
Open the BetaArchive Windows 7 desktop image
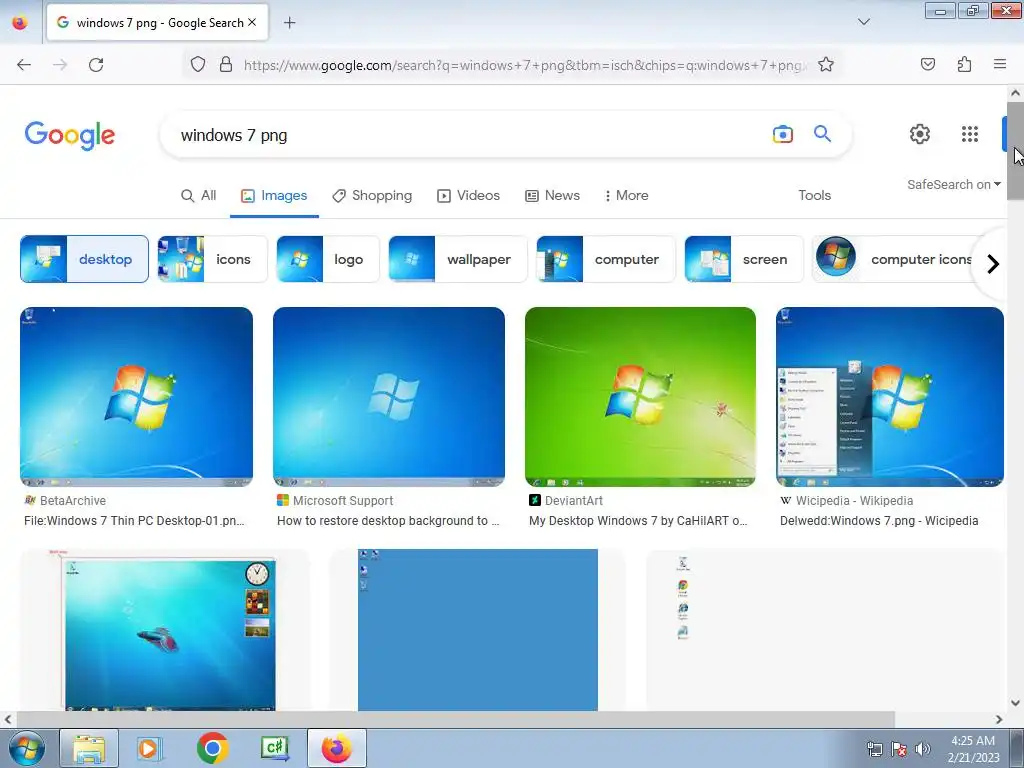click(136, 397)
